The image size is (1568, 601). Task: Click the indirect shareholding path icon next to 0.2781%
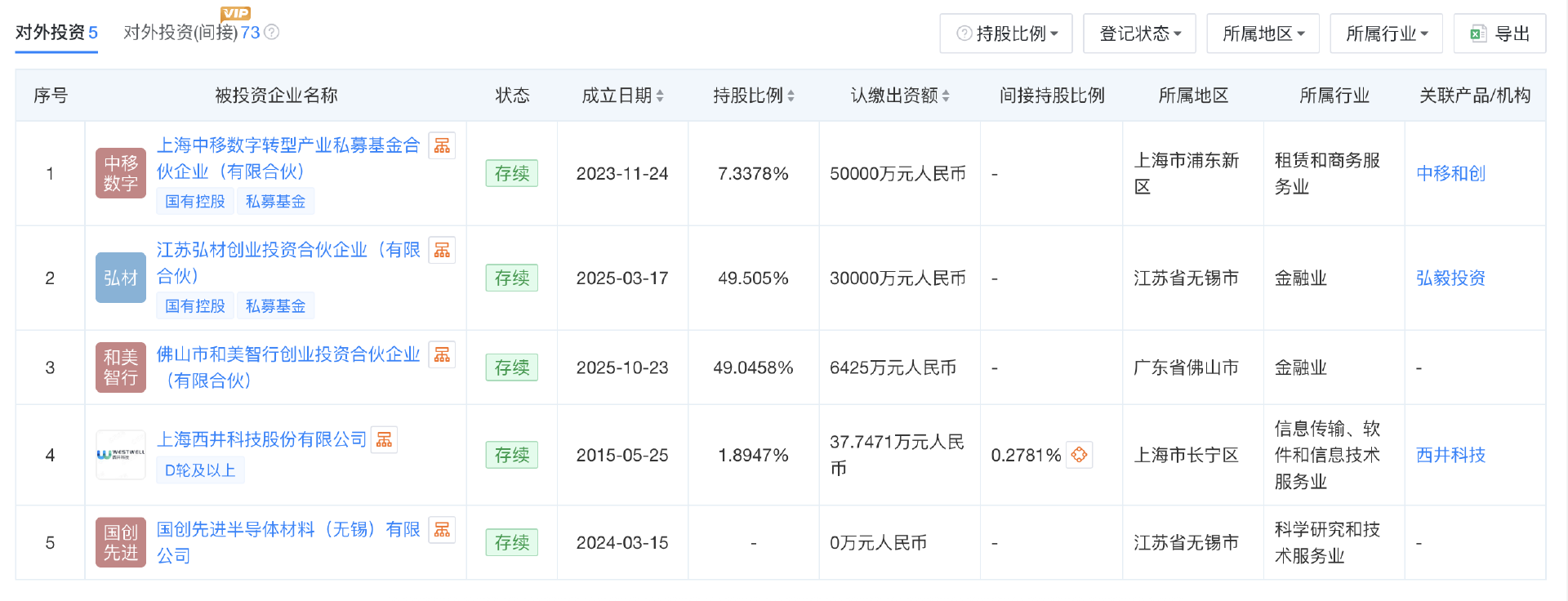click(1079, 455)
